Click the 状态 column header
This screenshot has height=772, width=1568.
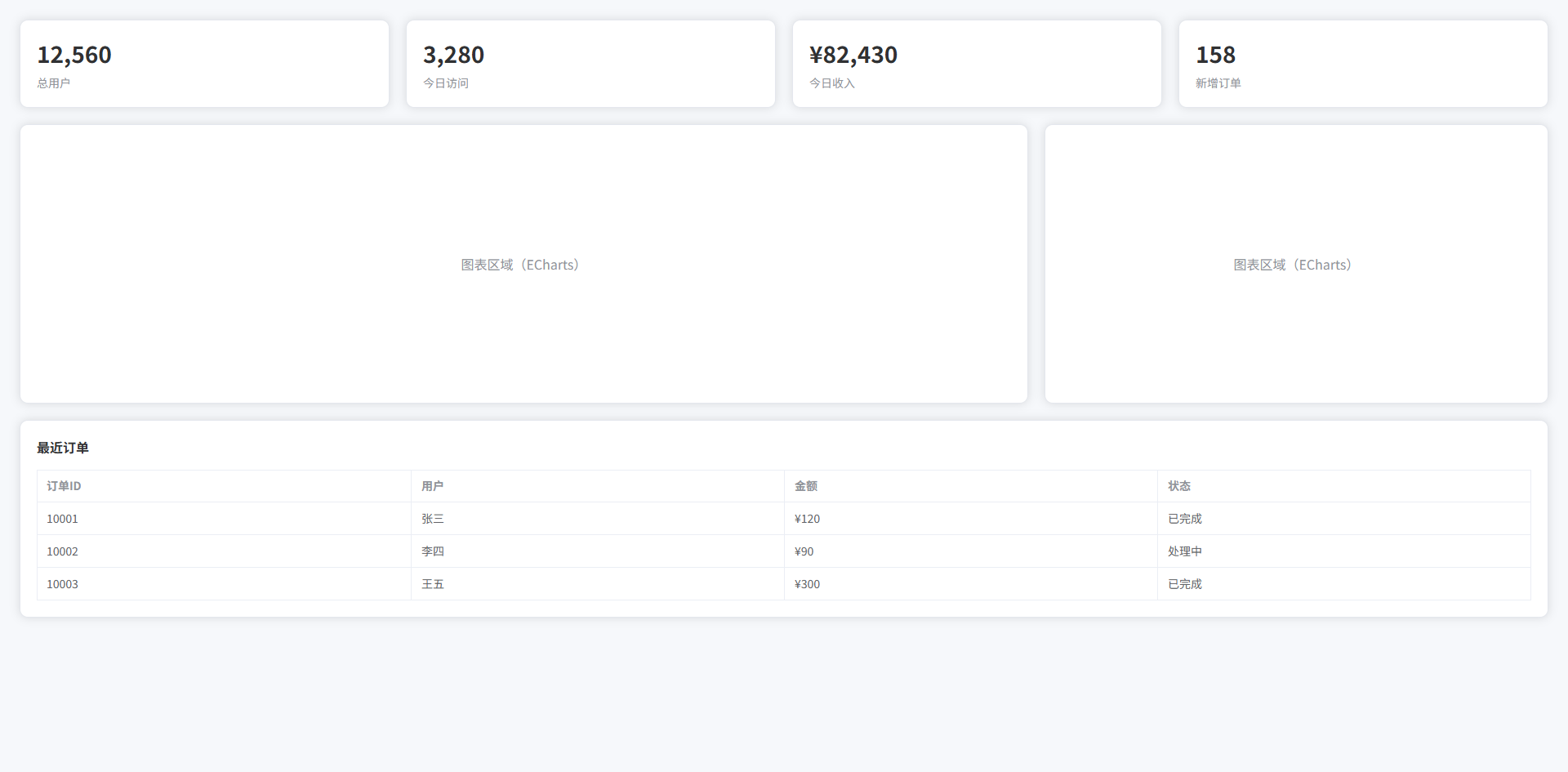(1178, 486)
